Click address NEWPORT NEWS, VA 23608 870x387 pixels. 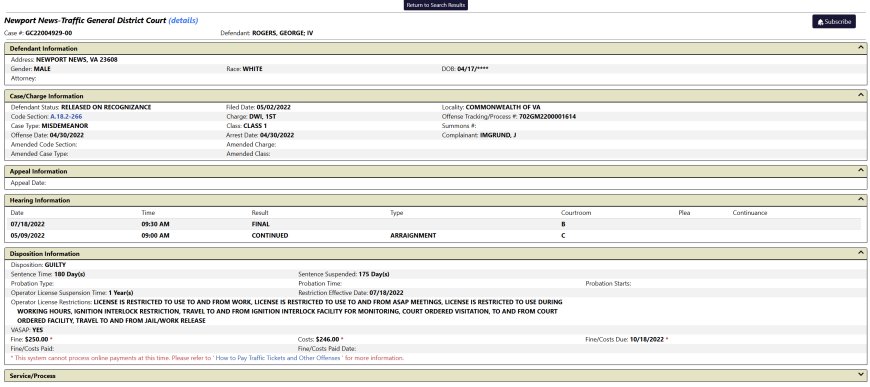[x=77, y=59]
